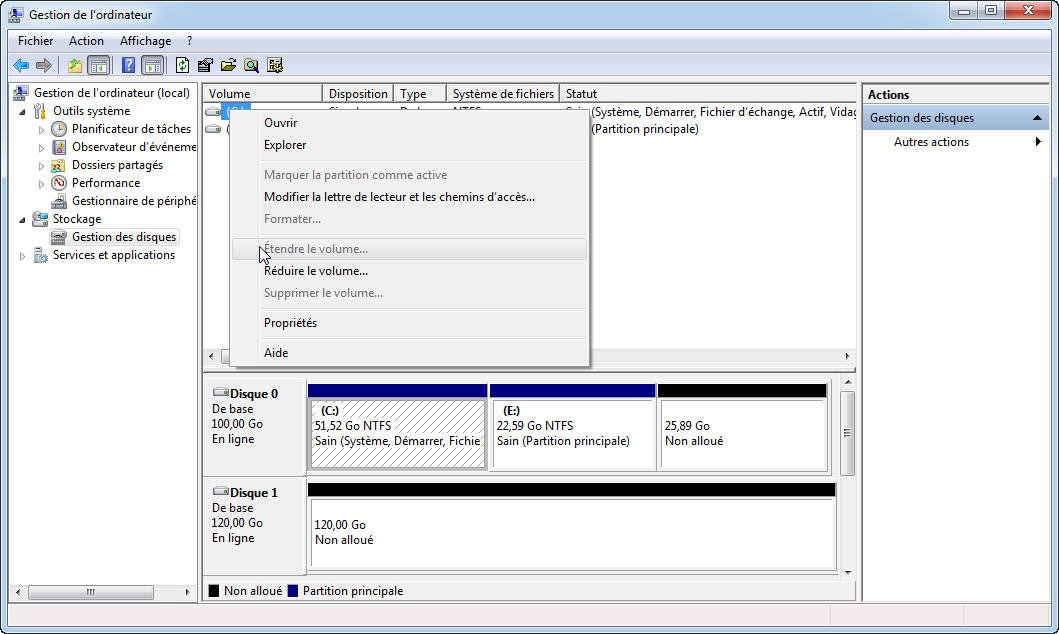1059x634 pixels.
Task: Click the Stockage storage icon
Action: tap(41, 219)
